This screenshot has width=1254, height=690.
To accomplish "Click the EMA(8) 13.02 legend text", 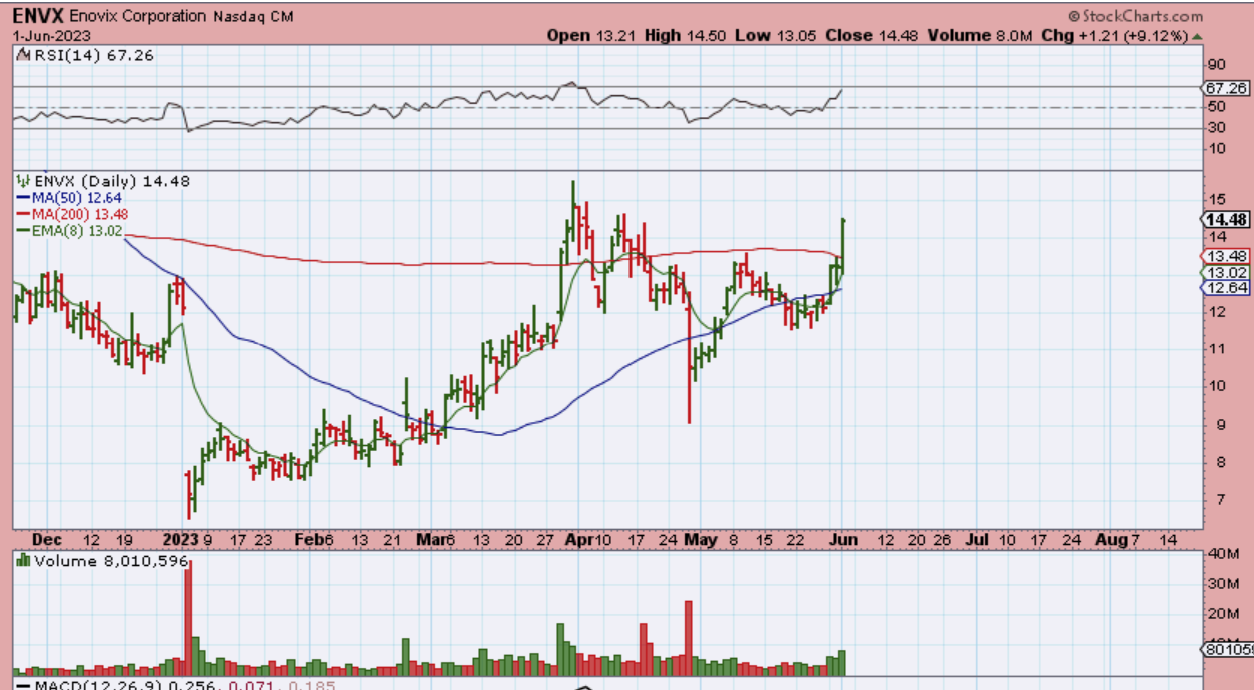I will [x=76, y=230].
